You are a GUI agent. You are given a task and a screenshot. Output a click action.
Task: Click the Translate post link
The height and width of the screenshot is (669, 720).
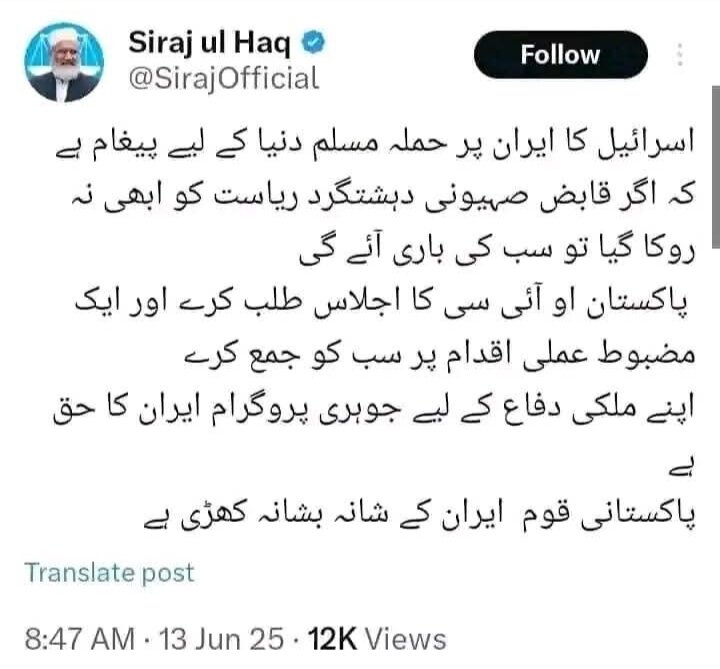click(x=109, y=573)
